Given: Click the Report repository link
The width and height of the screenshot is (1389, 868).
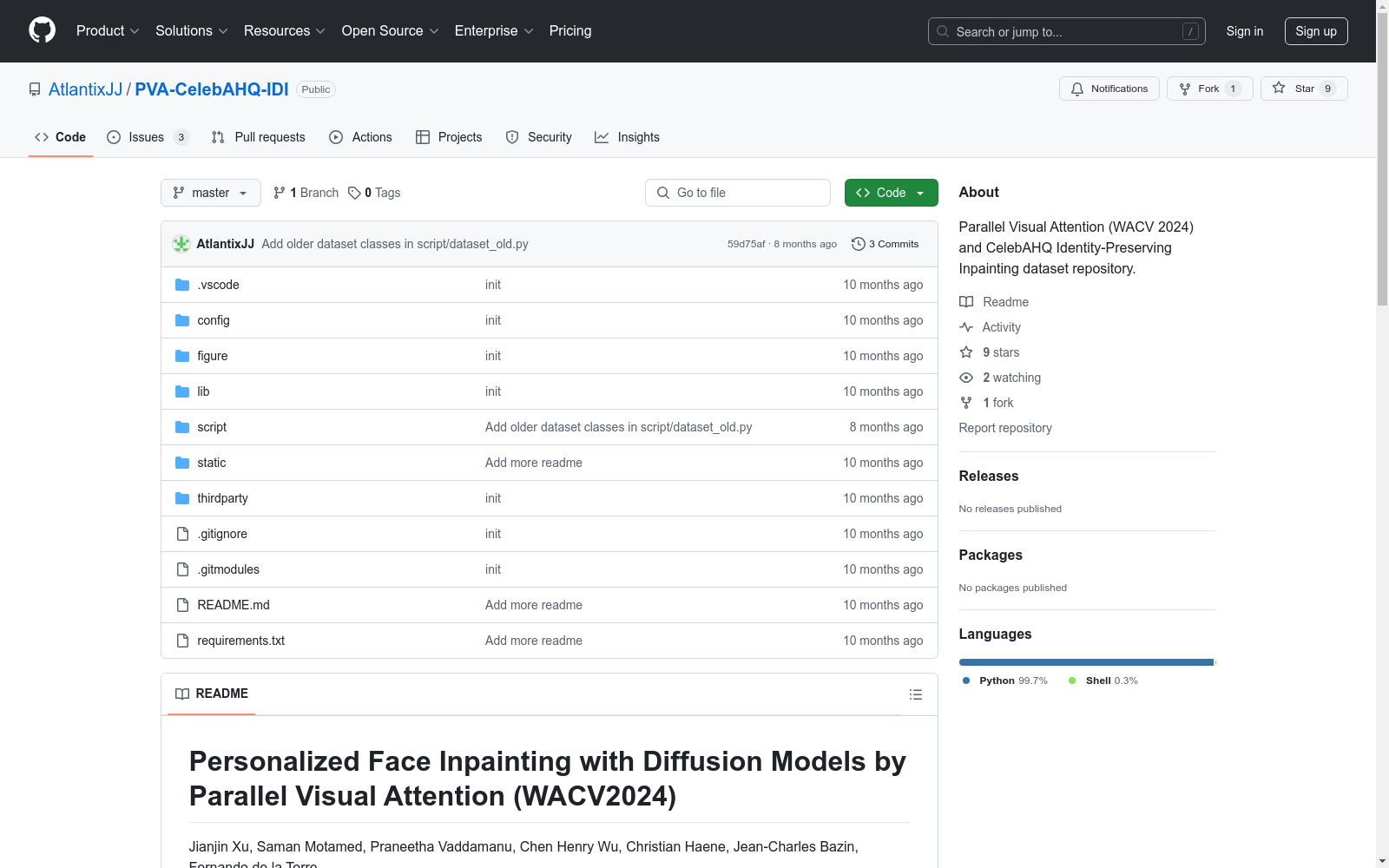Looking at the screenshot, I should coord(1005,428).
